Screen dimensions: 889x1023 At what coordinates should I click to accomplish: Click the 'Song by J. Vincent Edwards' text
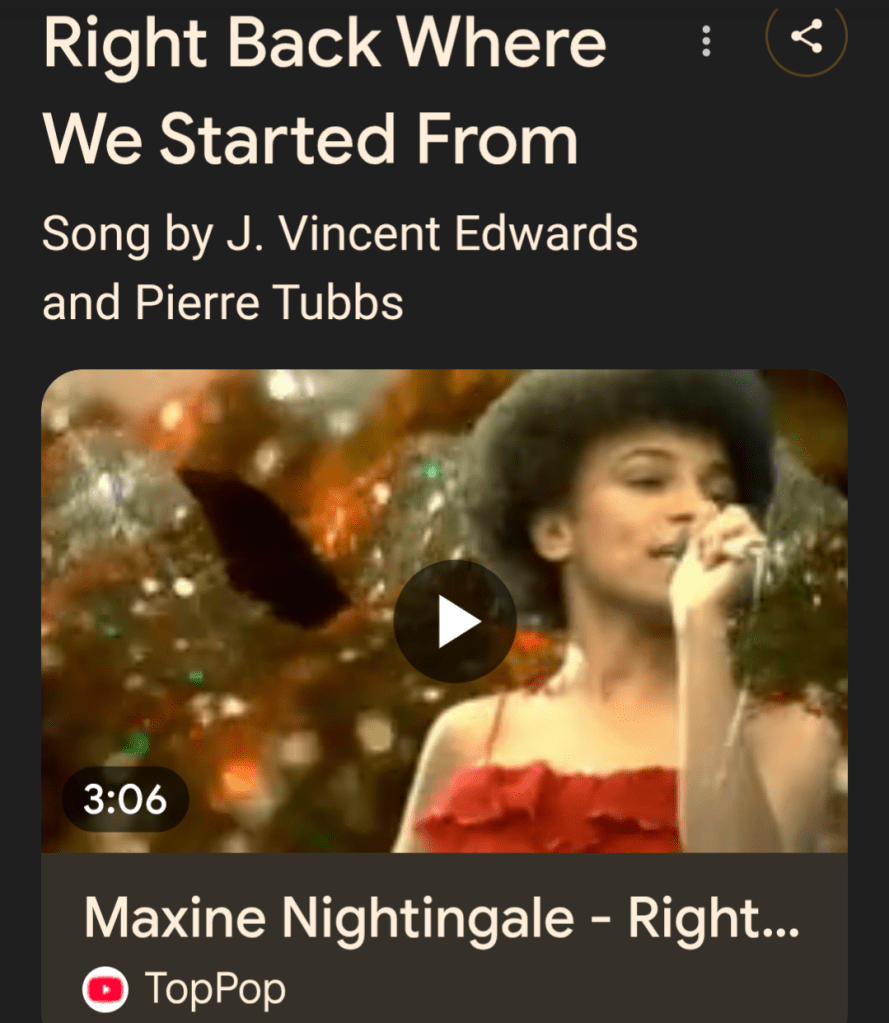pyautogui.click(x=340, y=234)
